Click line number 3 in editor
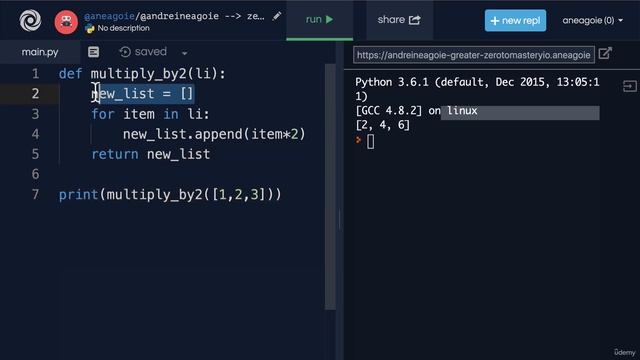The image size is (640, 360). coord(36,114)
